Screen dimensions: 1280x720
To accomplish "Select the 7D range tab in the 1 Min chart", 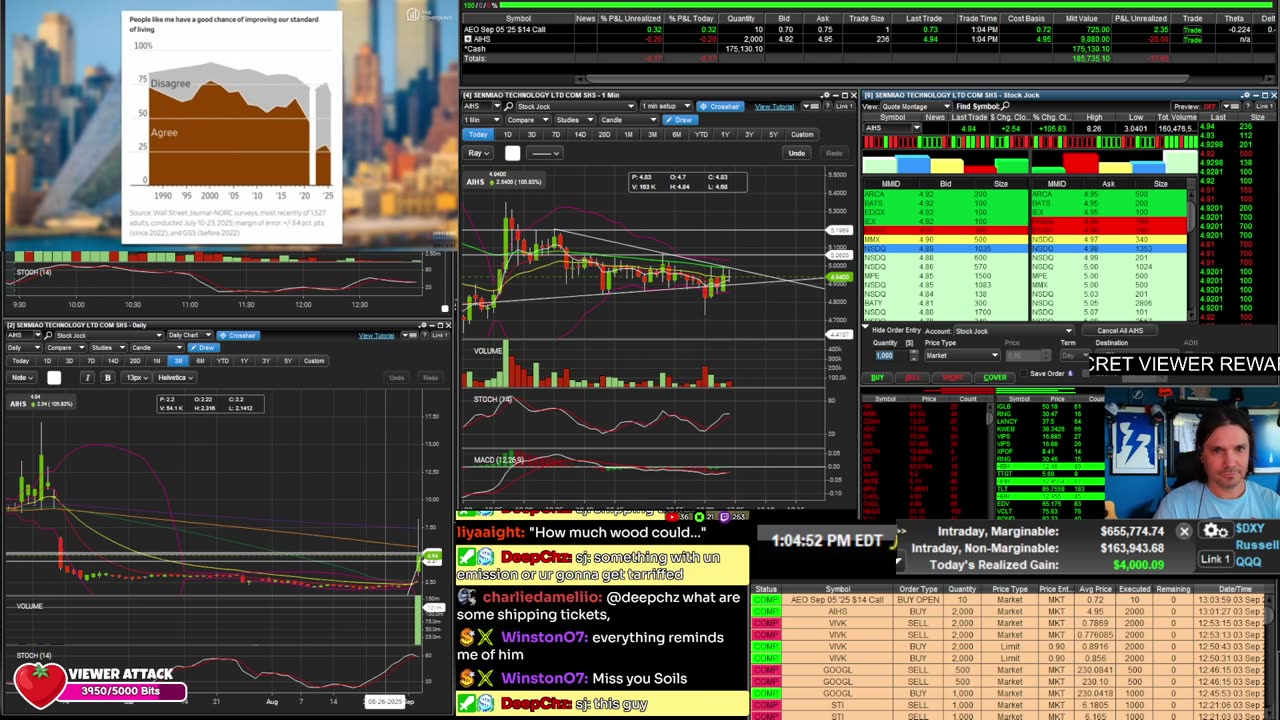I will pyautogui.click(x=556, y=134).
